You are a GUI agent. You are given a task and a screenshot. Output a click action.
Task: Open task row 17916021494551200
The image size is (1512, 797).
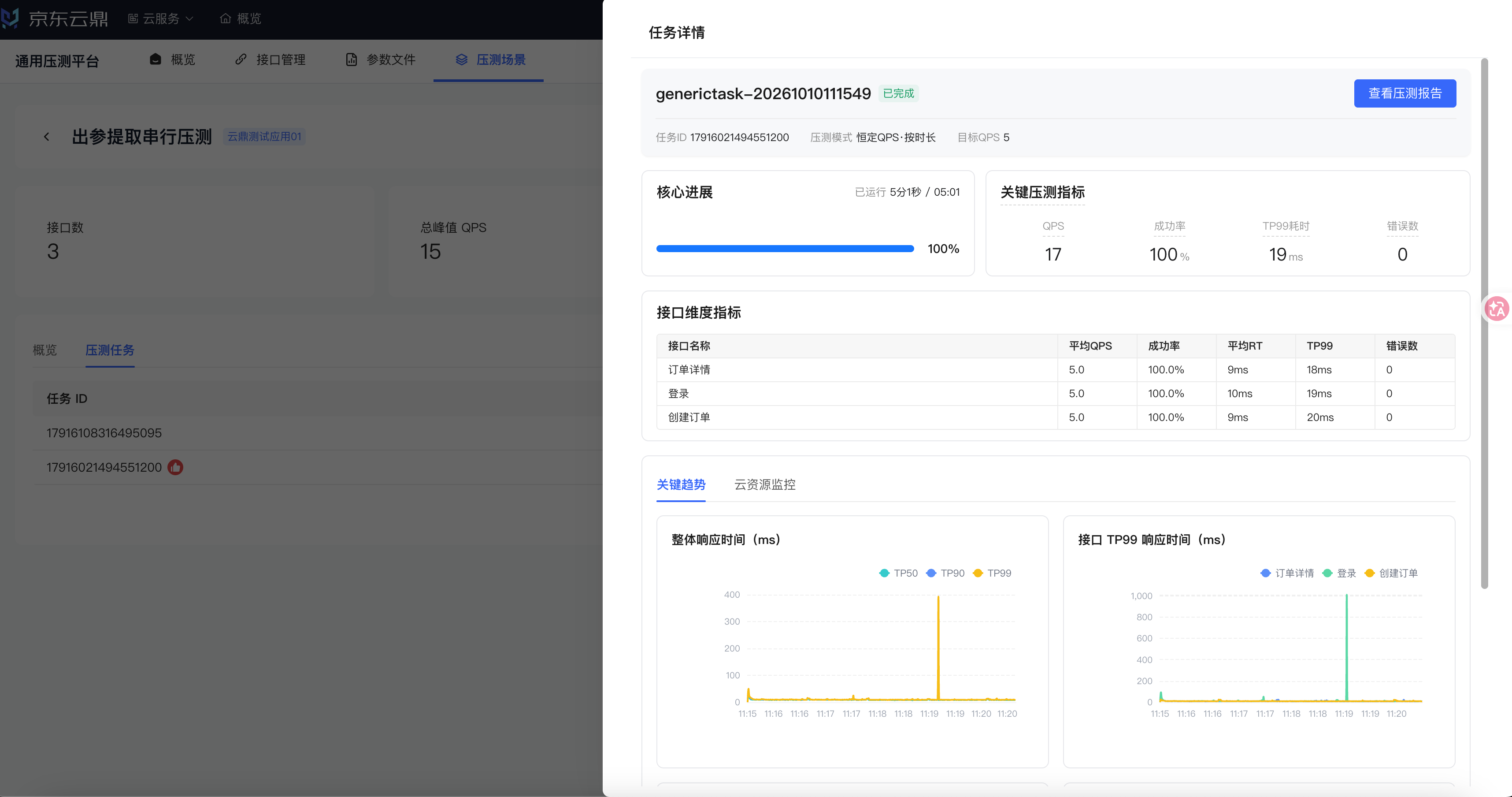pos(318,468)
